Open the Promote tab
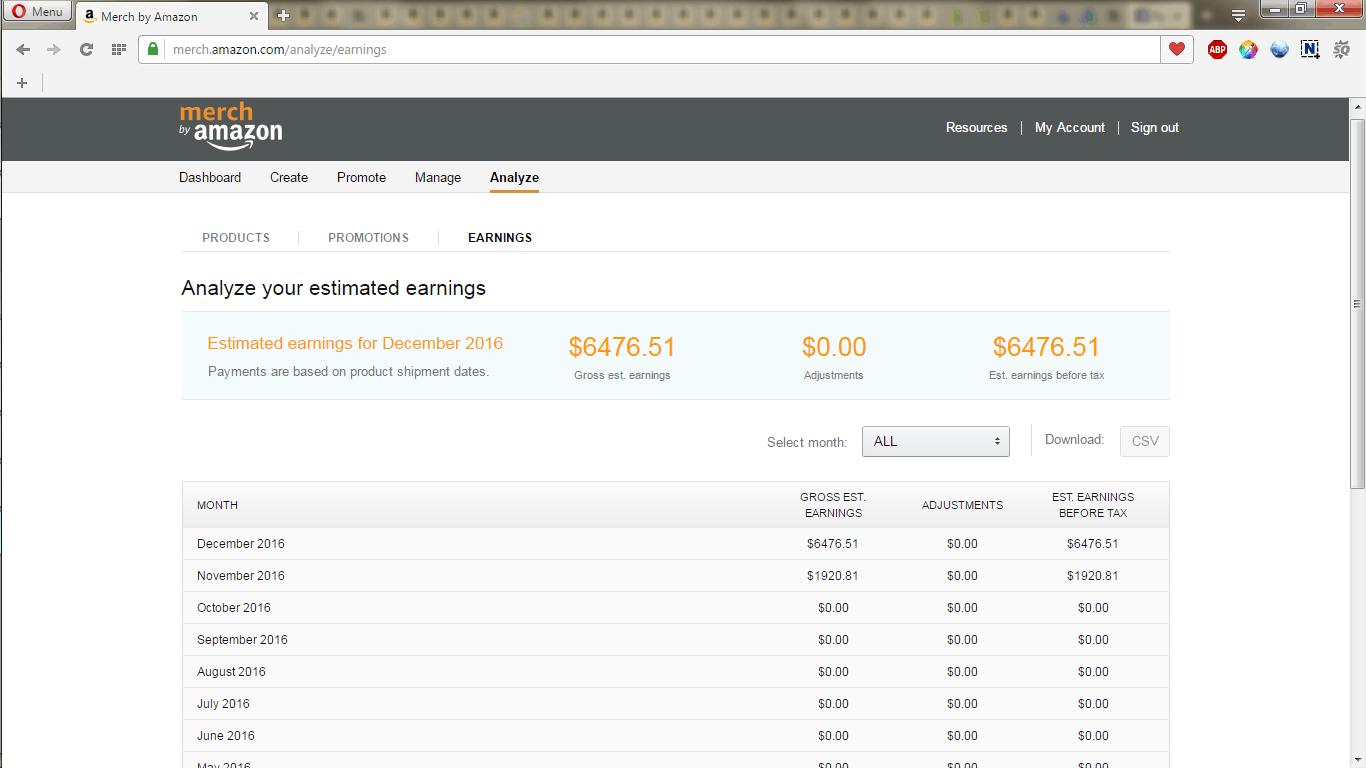Image resolution: width=1366 pixels, height=768 pixels. point(361,177)
